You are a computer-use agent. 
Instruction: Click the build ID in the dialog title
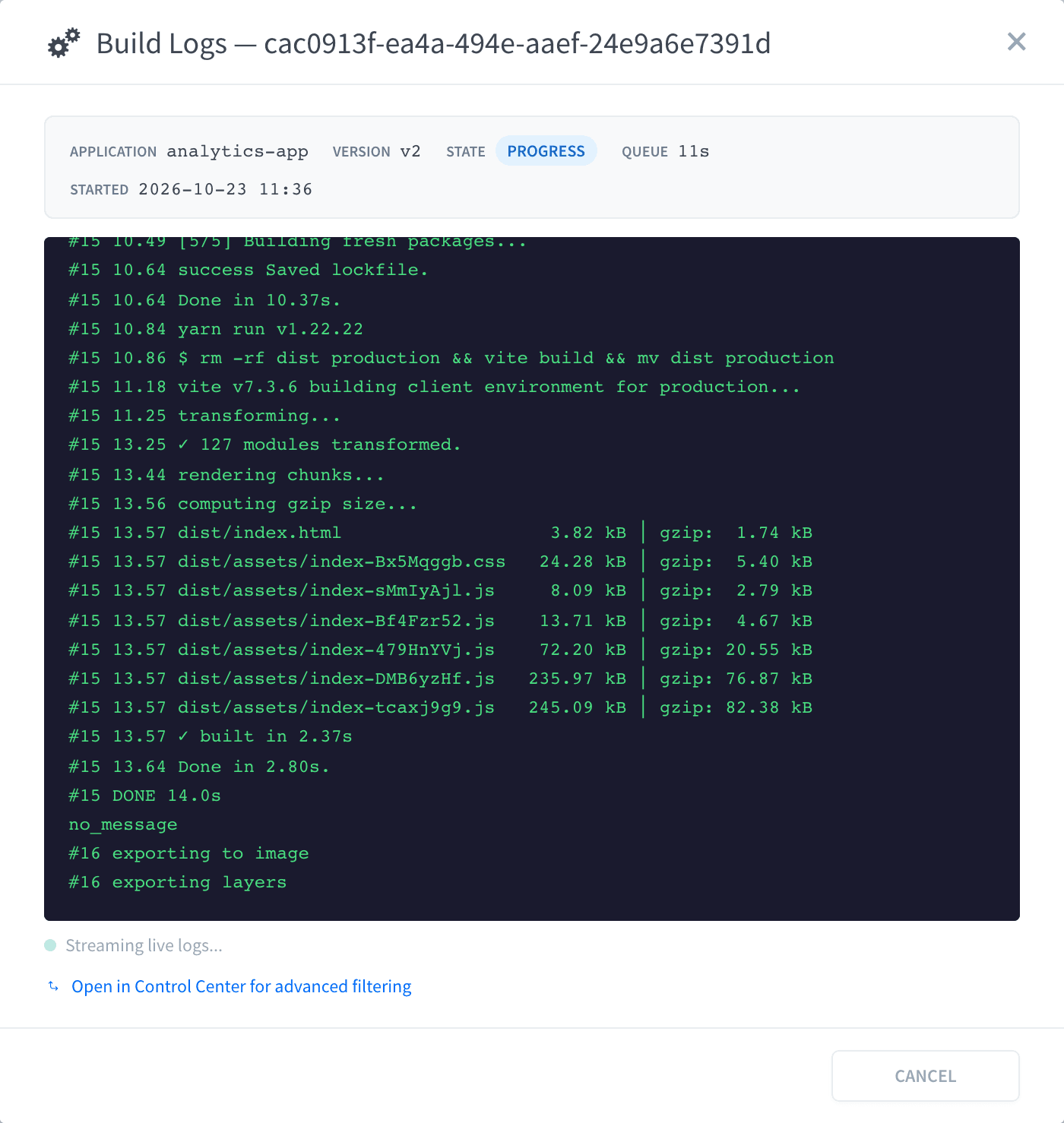[x=518, y=43]
